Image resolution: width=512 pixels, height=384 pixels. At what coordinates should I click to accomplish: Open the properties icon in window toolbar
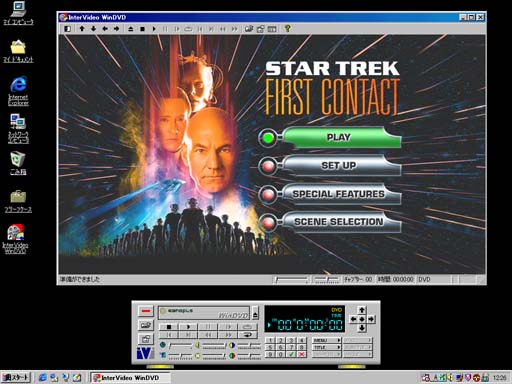coord(260,29)
